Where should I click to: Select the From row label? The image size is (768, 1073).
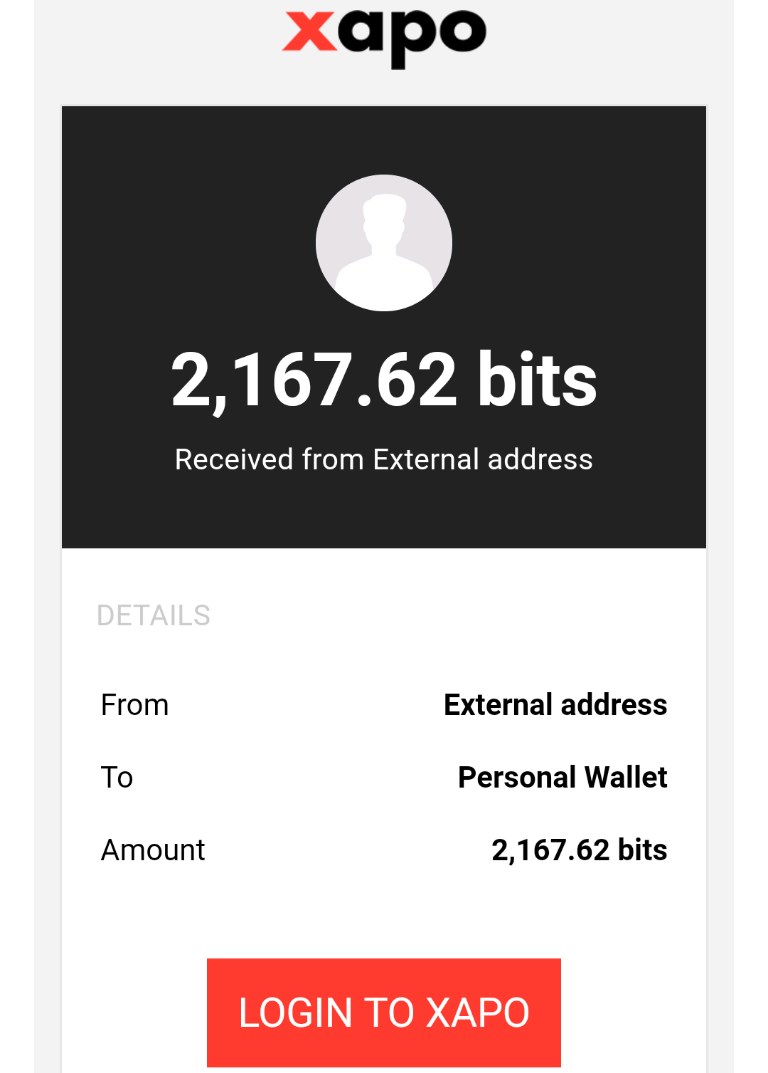click(x=134, y=705)
